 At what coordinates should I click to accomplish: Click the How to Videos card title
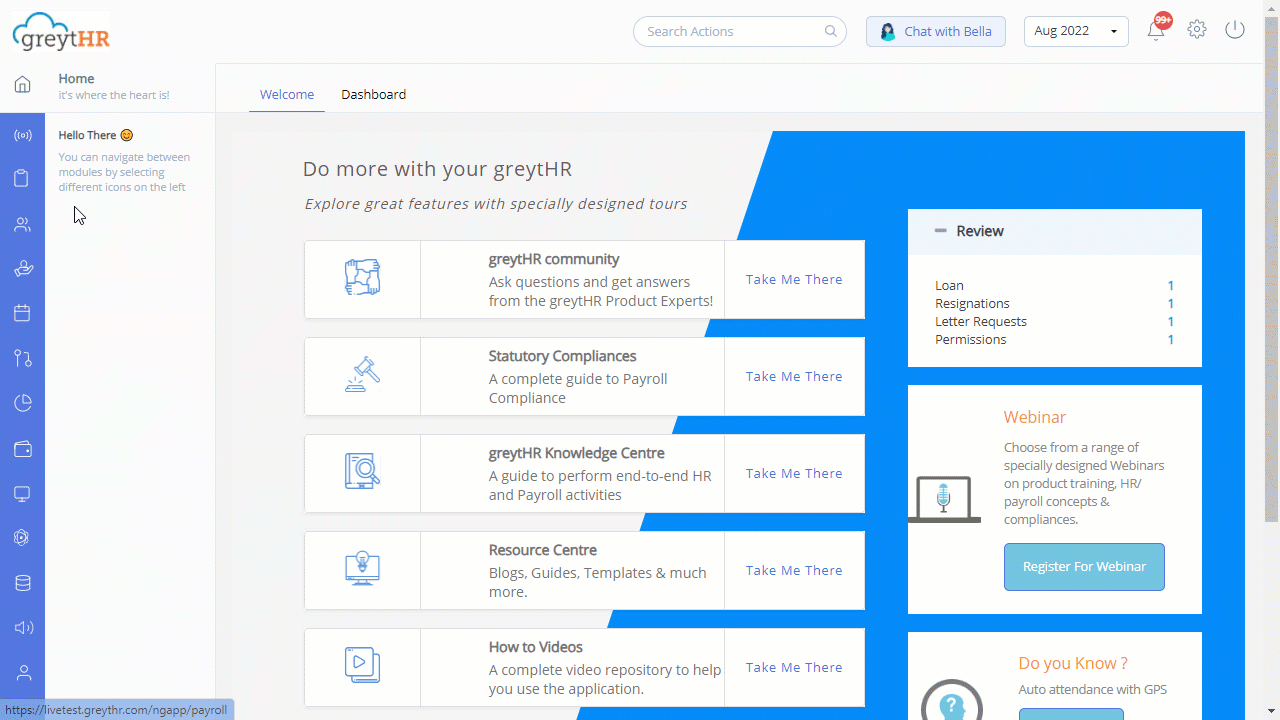(x=536, y=647)
